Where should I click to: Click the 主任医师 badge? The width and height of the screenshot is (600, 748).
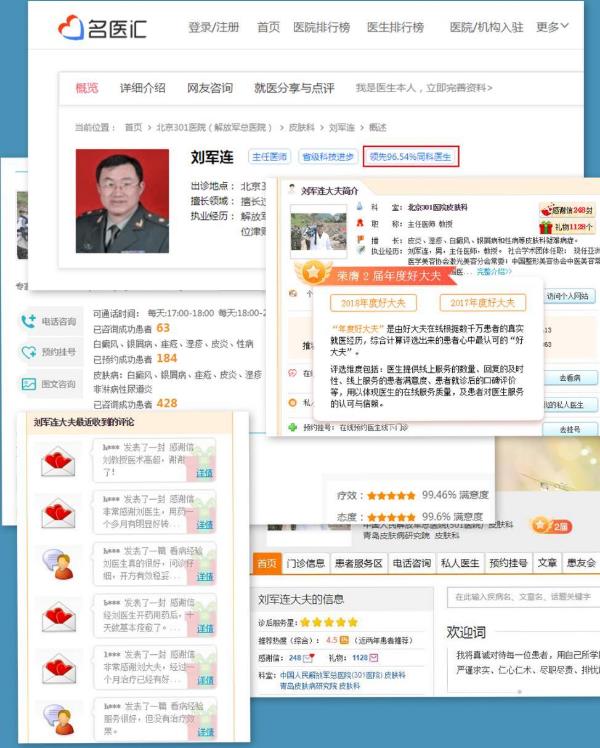(269, 156)
